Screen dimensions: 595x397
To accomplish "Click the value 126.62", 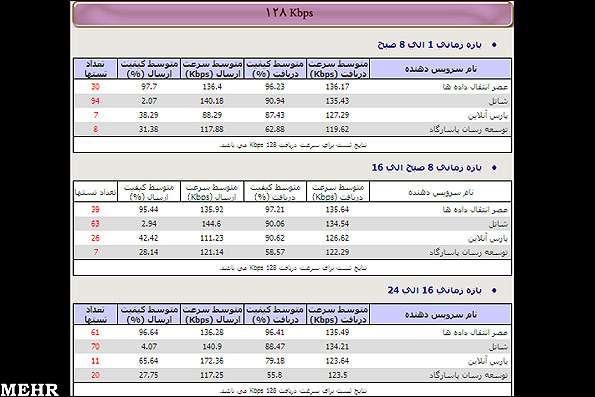I will pyautogui.click(x=337, y=238).
